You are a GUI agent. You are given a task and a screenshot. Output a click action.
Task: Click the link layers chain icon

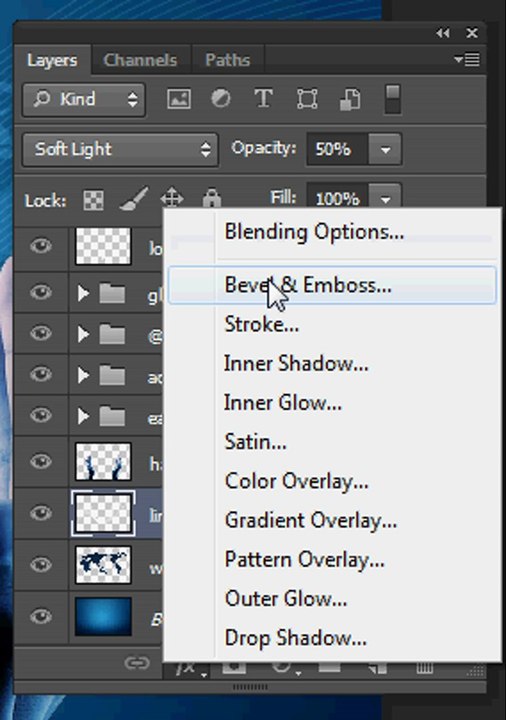(137, 663)
